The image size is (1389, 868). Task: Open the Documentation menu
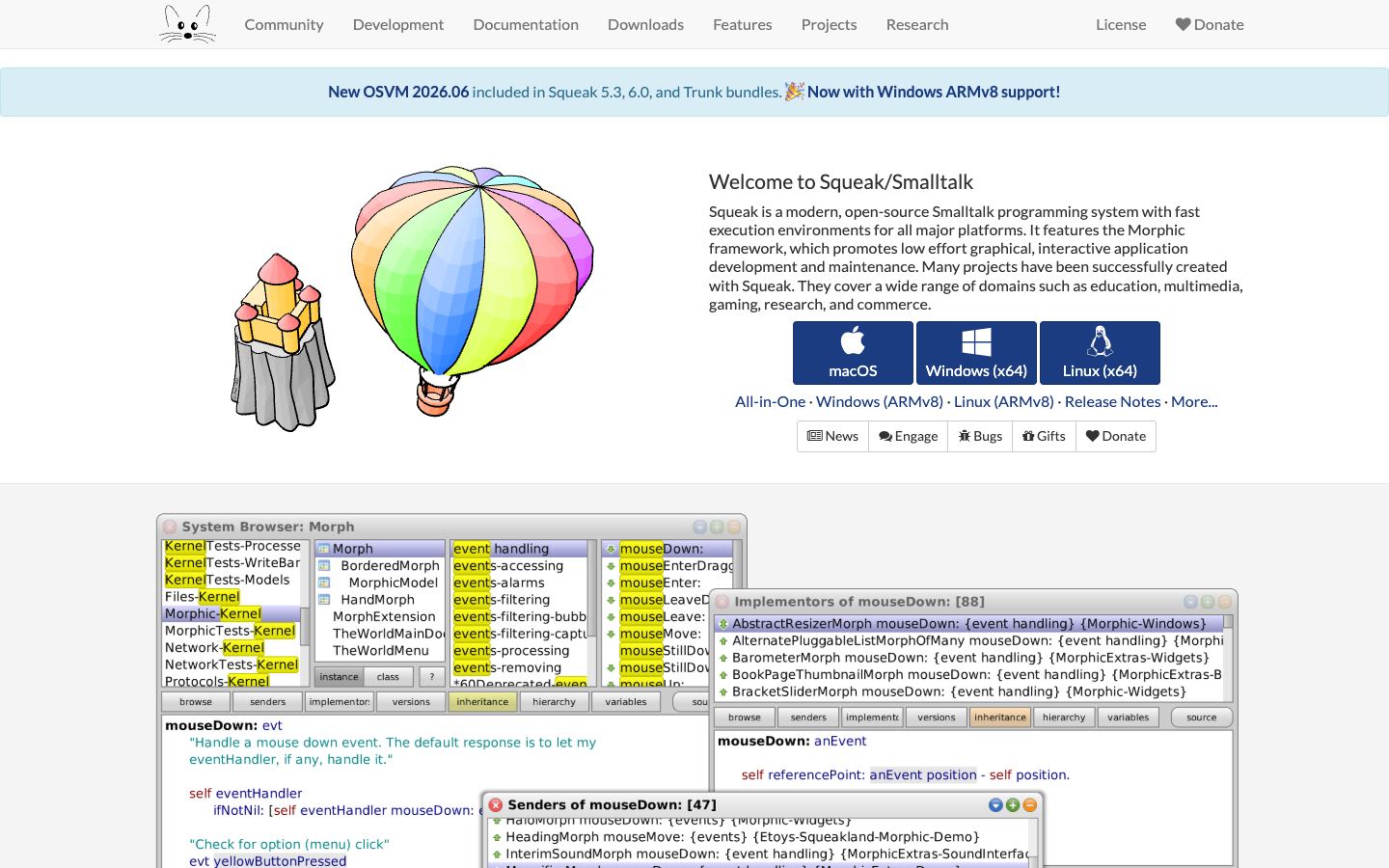(526, 24)
